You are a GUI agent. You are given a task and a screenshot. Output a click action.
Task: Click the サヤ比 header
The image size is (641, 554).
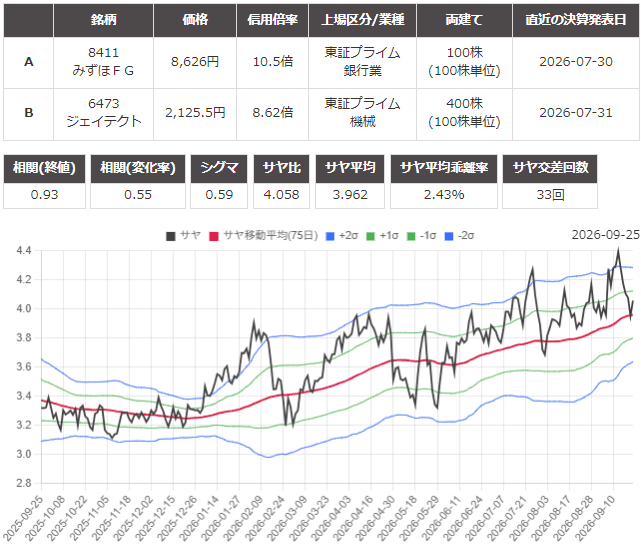[281, 168]
